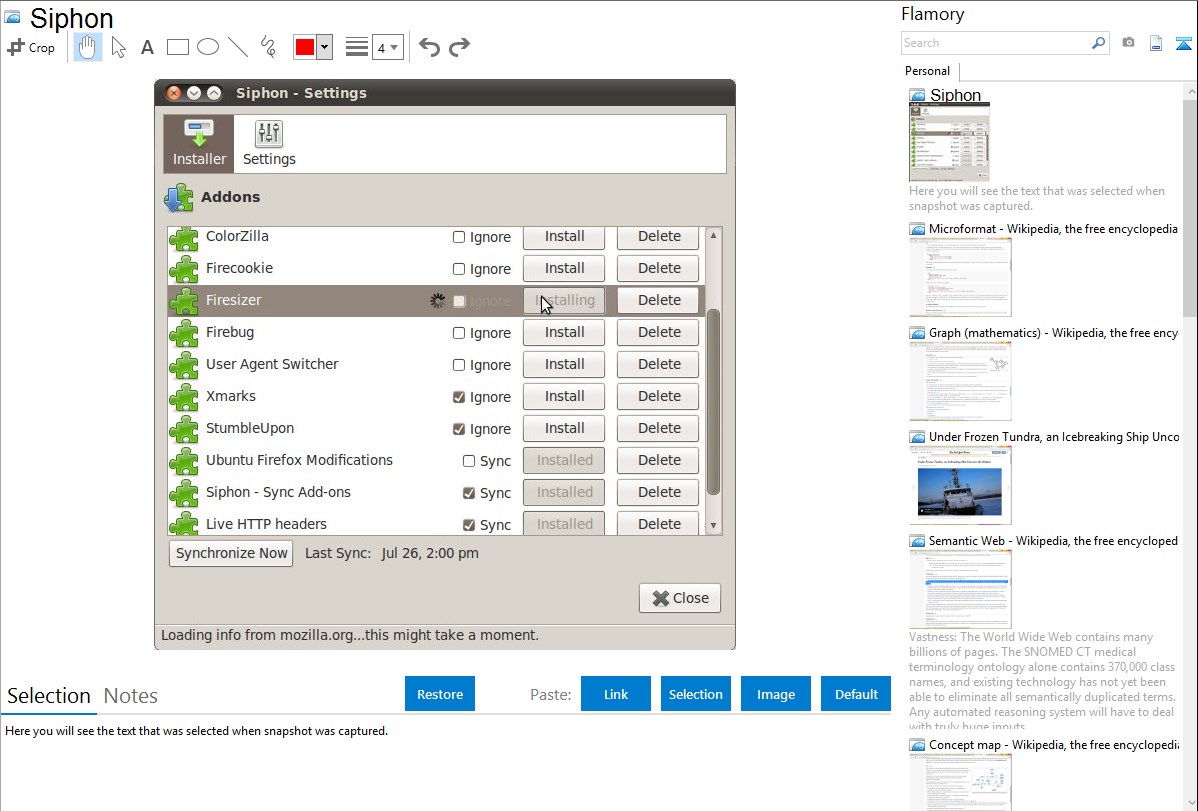Select the rectangle shape tool
This screenshot has width=1198, height=811.
tap(178, 47)
